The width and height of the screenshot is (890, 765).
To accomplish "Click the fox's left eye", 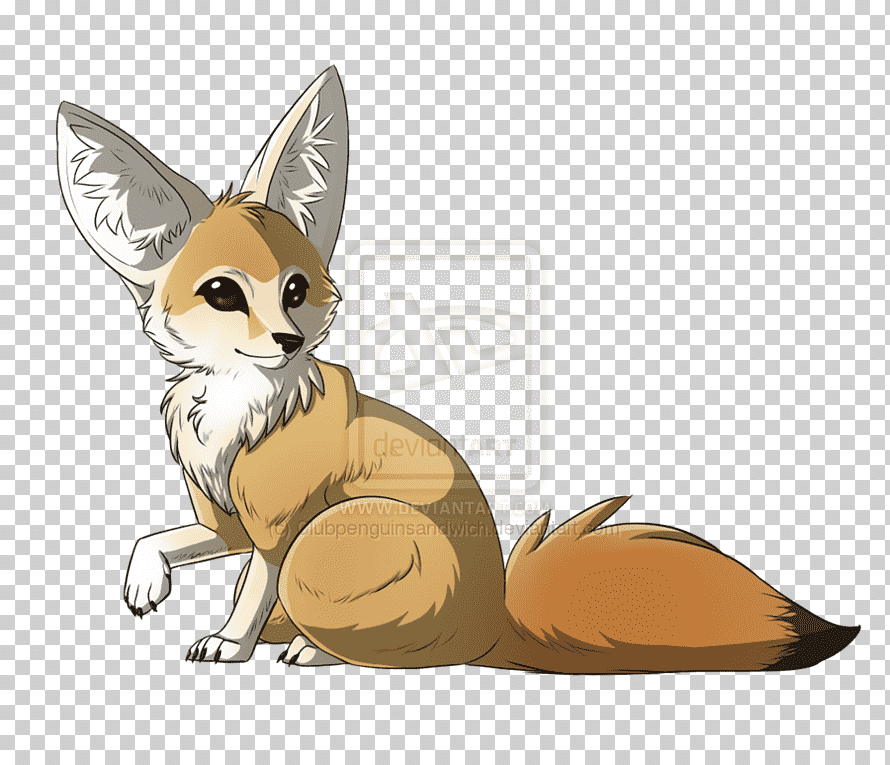I will tap(223, 294).
